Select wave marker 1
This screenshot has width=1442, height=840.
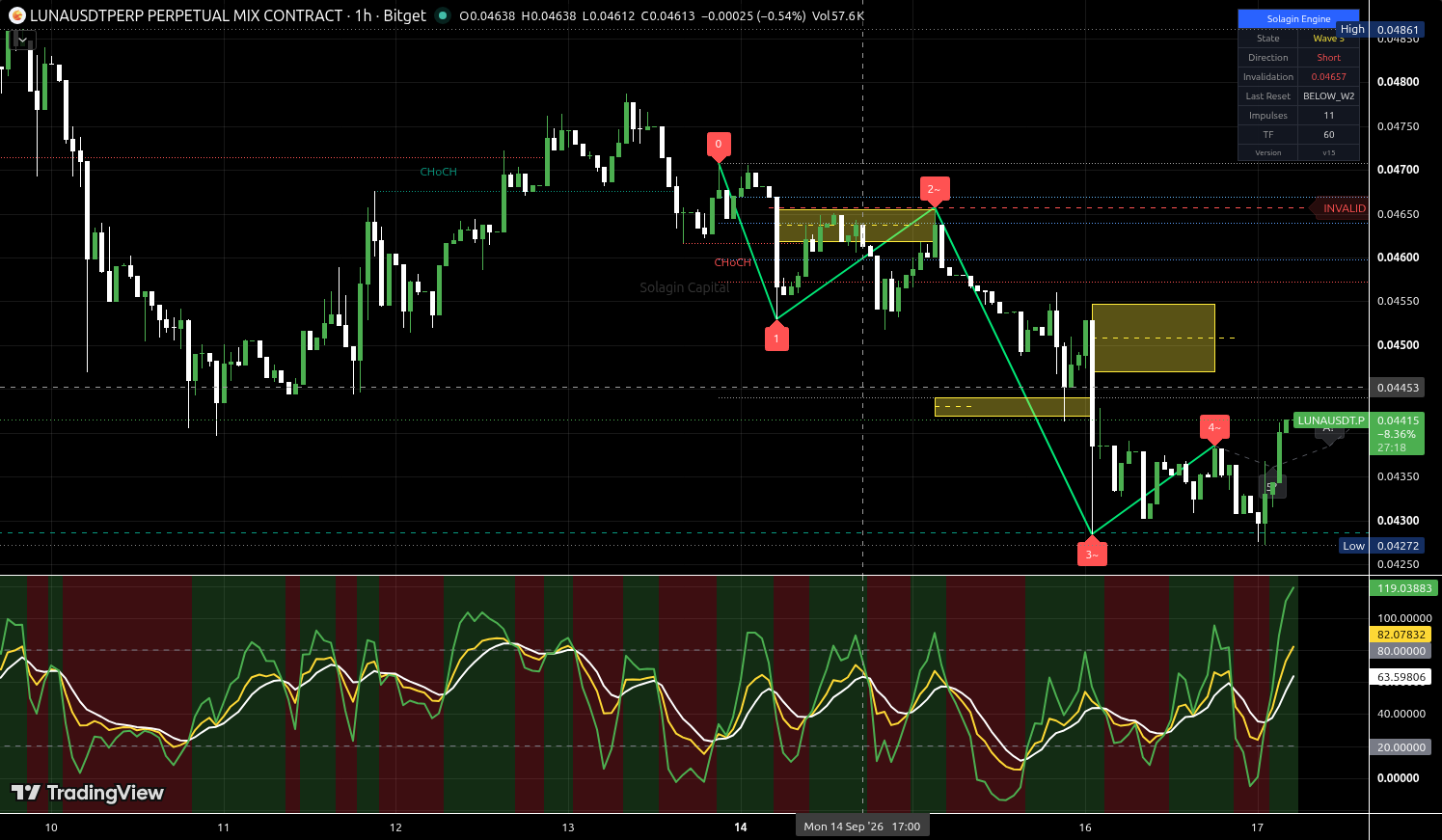coord(776,338)
